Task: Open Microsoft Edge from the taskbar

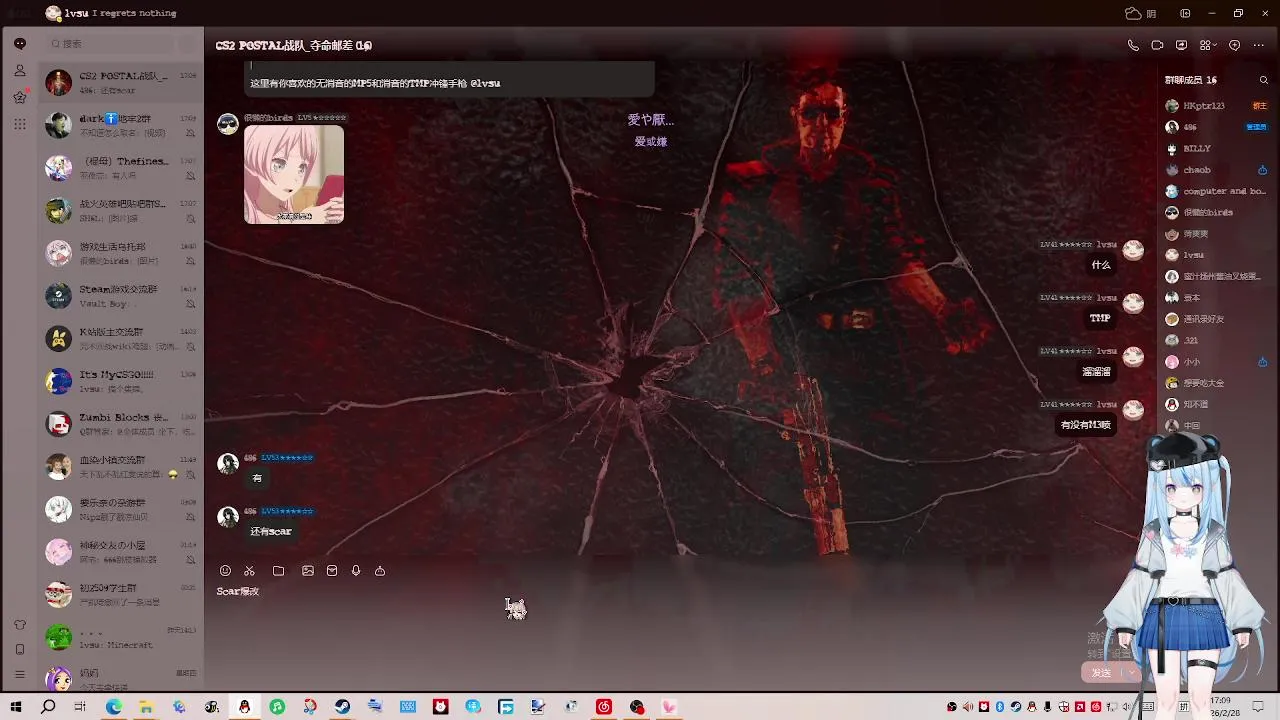Action: coord(113,707)
